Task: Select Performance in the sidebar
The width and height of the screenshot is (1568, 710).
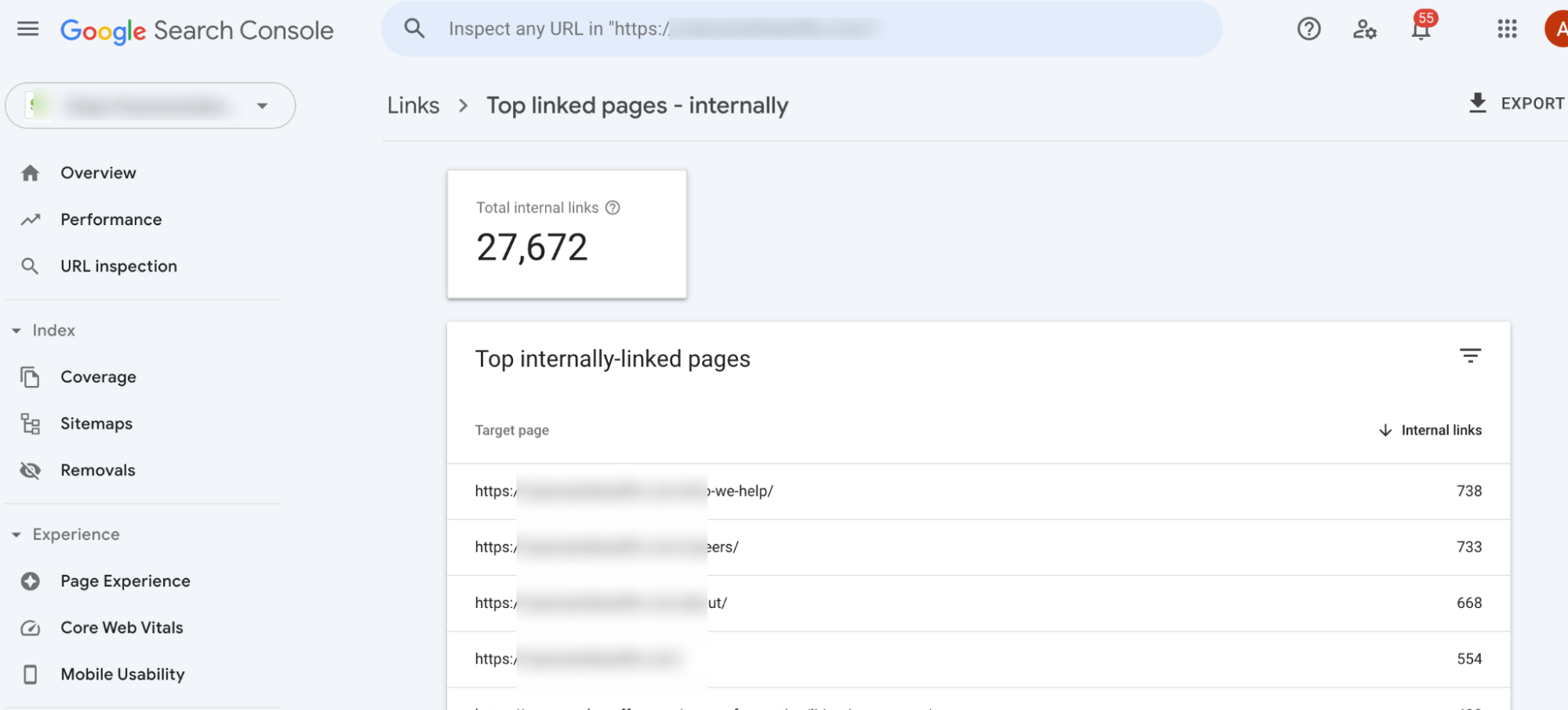Action: tap(111, 219)
